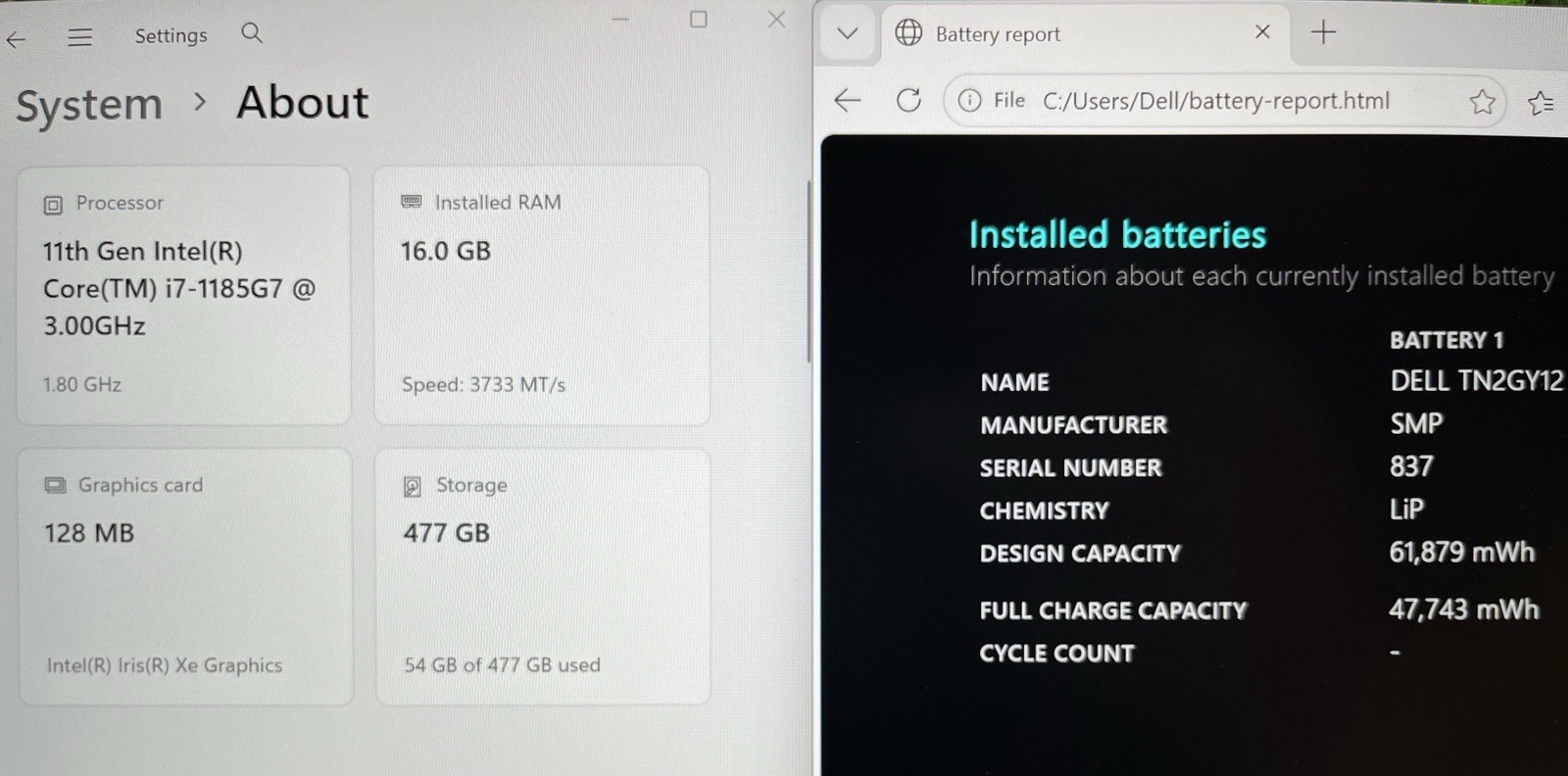This screenshot has width=1568, height=776.
Task: Open Settings search magnifier icon
Action: tap(252, 32)
